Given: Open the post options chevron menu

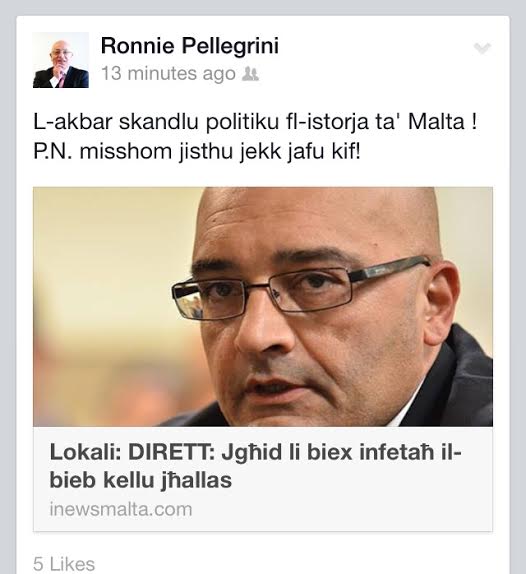Looking at the screenshot, I should click(x=482, y=48).
